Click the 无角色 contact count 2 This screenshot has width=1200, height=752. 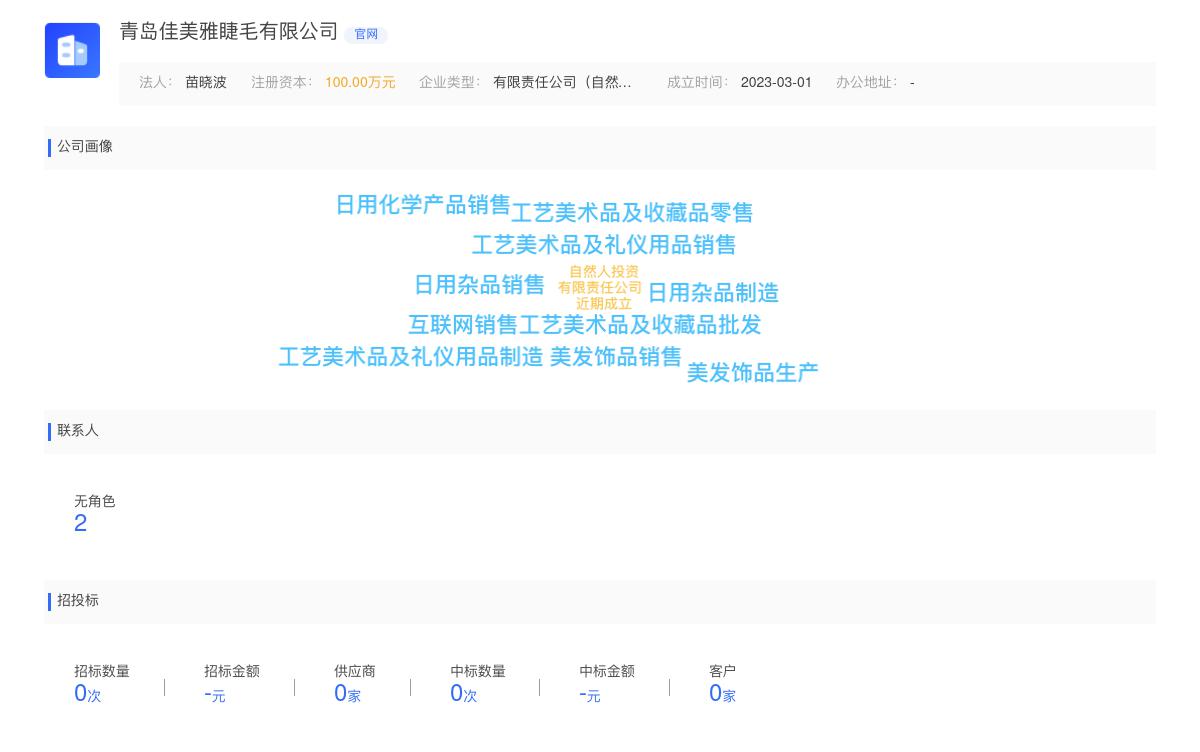click(81, 523)
